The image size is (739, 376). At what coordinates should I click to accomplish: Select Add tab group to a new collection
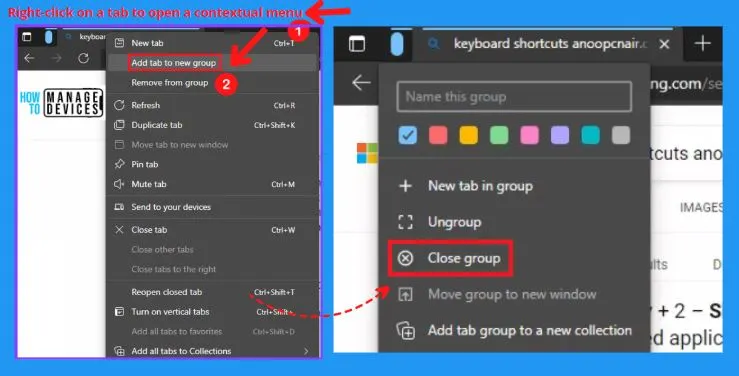(529, 331)
